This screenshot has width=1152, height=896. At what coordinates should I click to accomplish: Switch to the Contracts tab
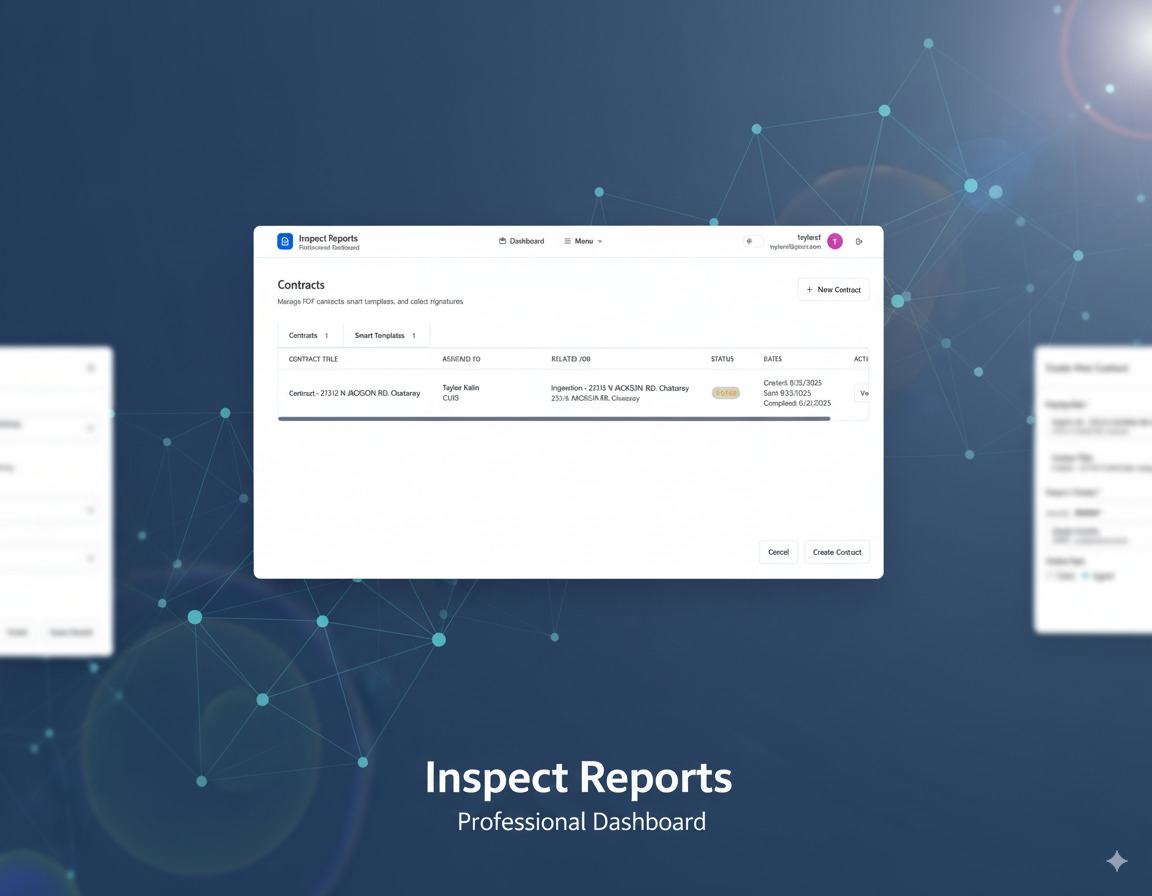309,336
